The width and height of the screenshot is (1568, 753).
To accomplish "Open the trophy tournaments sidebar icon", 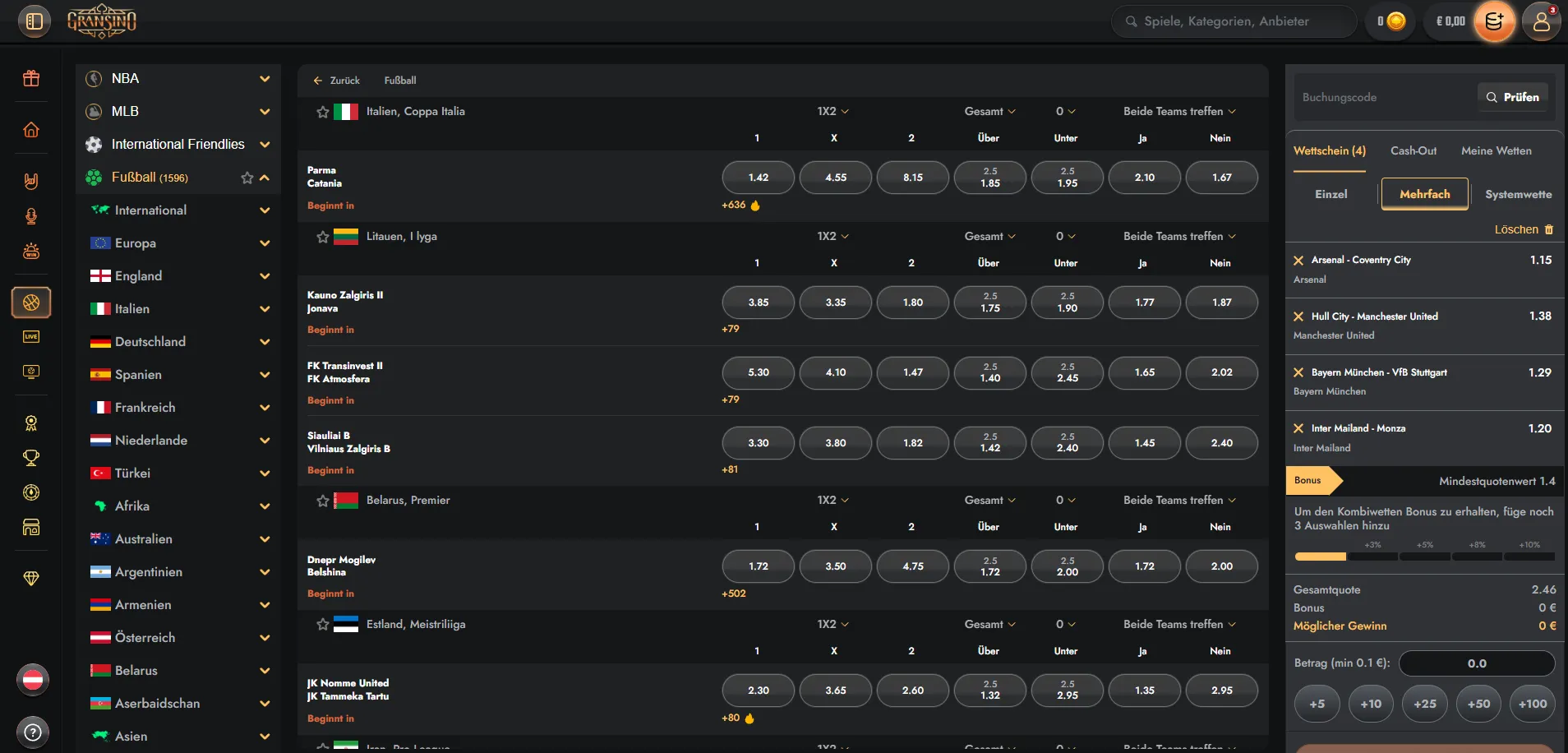I will [31, 458].
